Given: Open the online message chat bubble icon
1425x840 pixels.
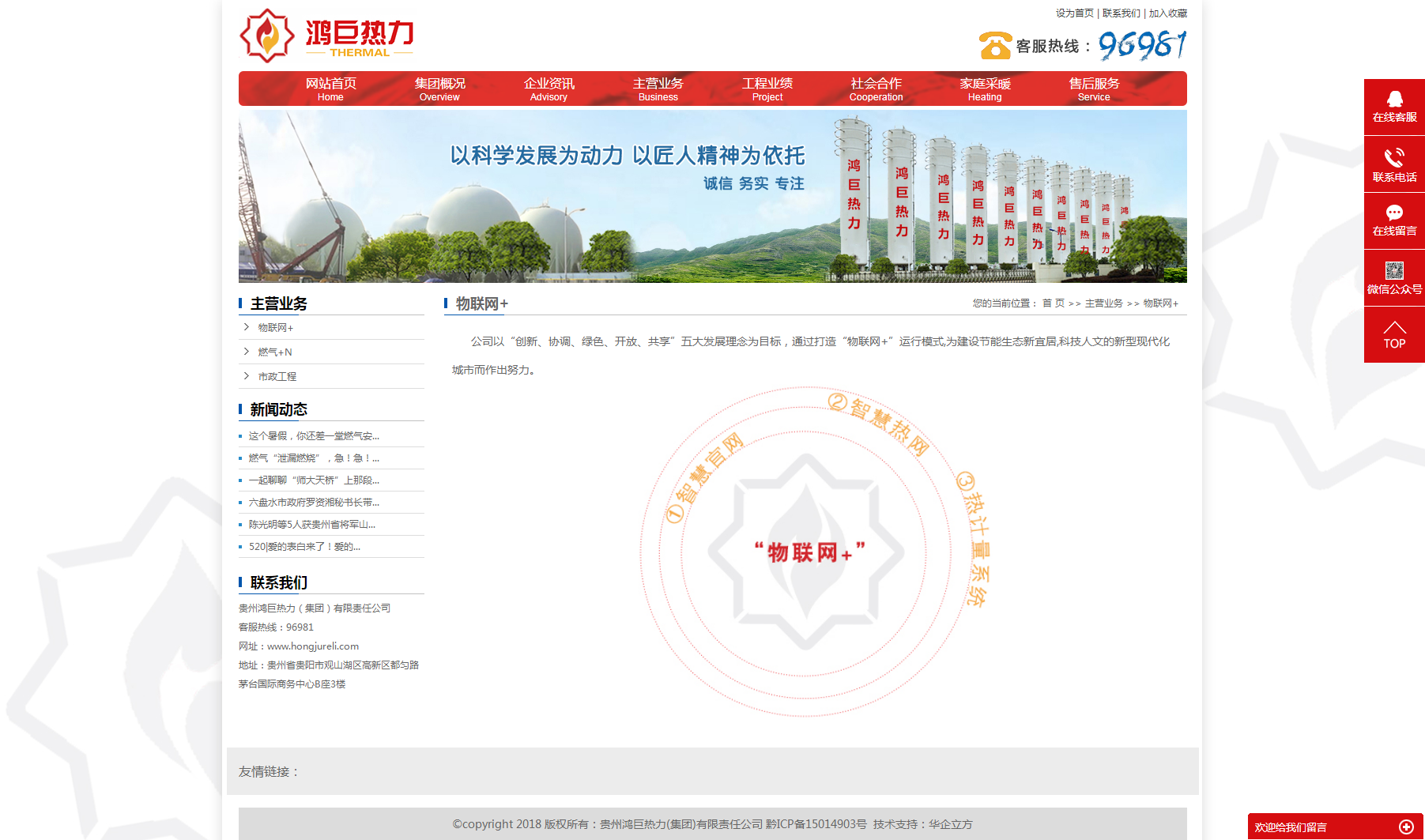Looking at the screenshot, I should click(x=1394, y=213).
